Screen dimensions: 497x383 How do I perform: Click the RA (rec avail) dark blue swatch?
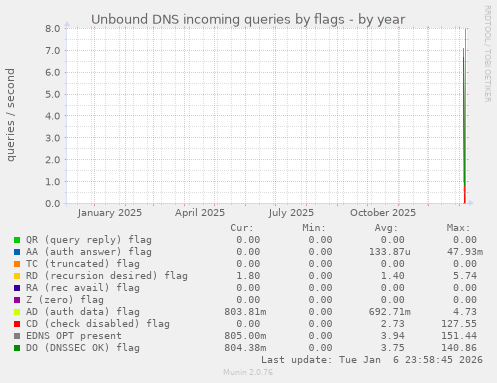tap(17, 288)
